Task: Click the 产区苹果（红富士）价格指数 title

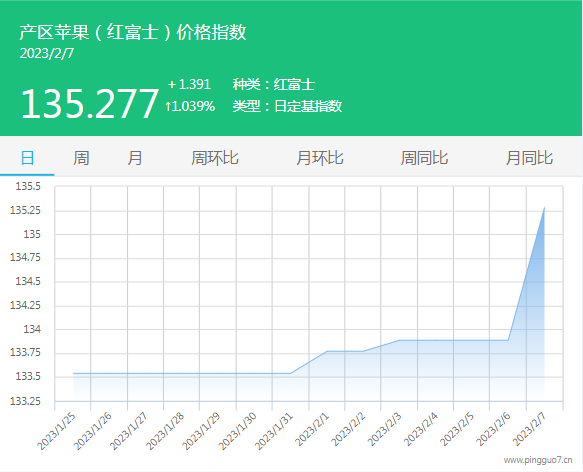Action: click(x=133, y=32)
